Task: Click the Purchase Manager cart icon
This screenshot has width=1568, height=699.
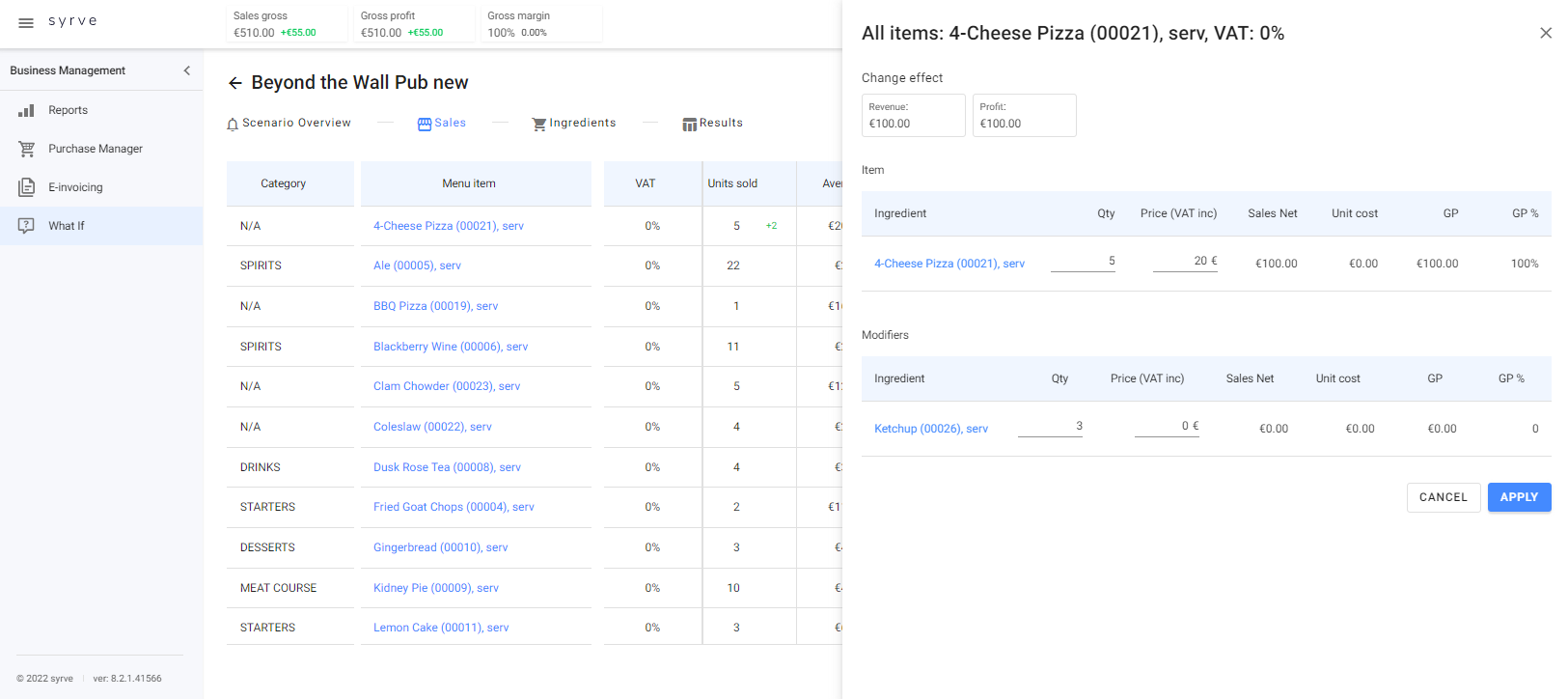Action: point(26,149)
